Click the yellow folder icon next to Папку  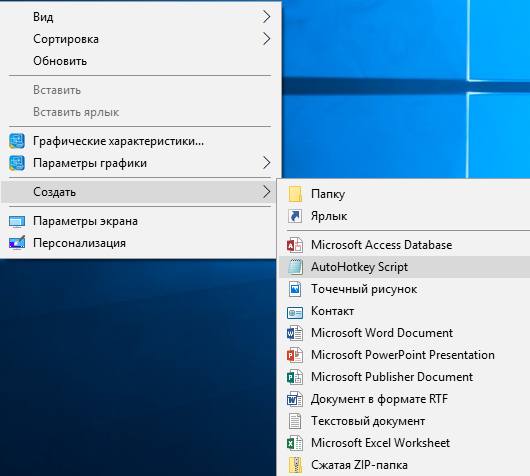[x=295, y=194]
